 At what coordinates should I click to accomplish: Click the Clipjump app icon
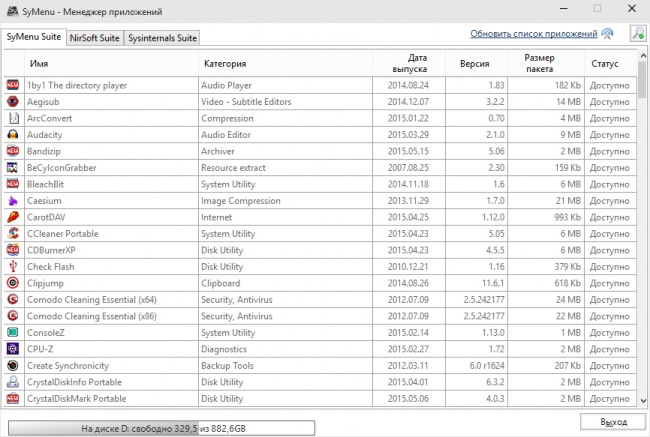click(x=13, y=283)
